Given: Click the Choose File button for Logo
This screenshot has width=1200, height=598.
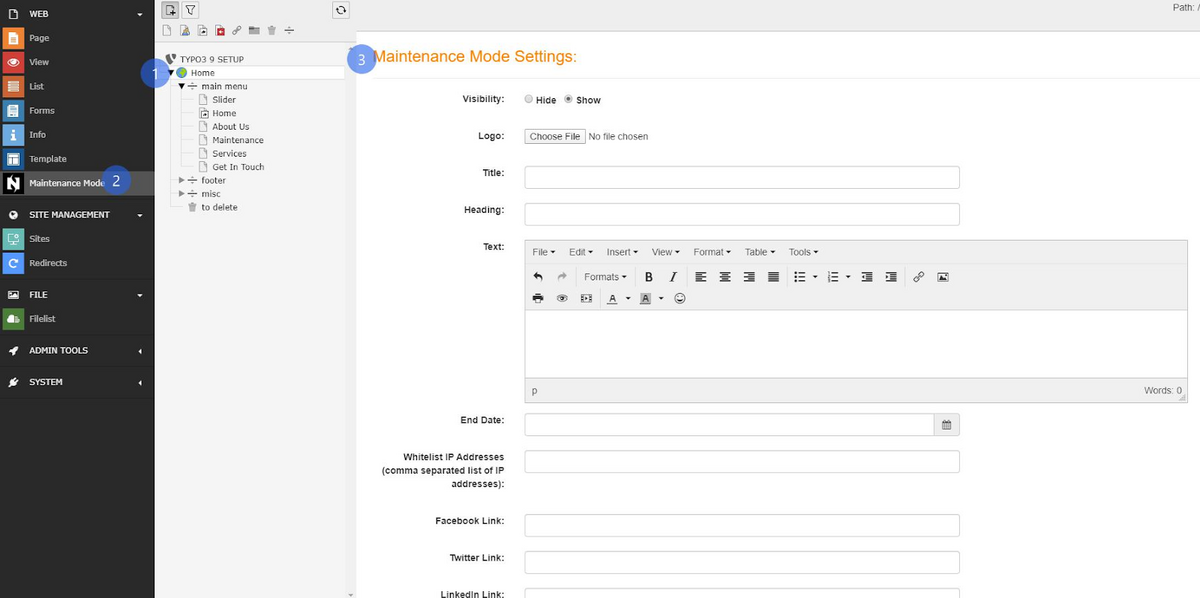Looking at the screenshot, I should pyautogui.click(x=554, y=136).
